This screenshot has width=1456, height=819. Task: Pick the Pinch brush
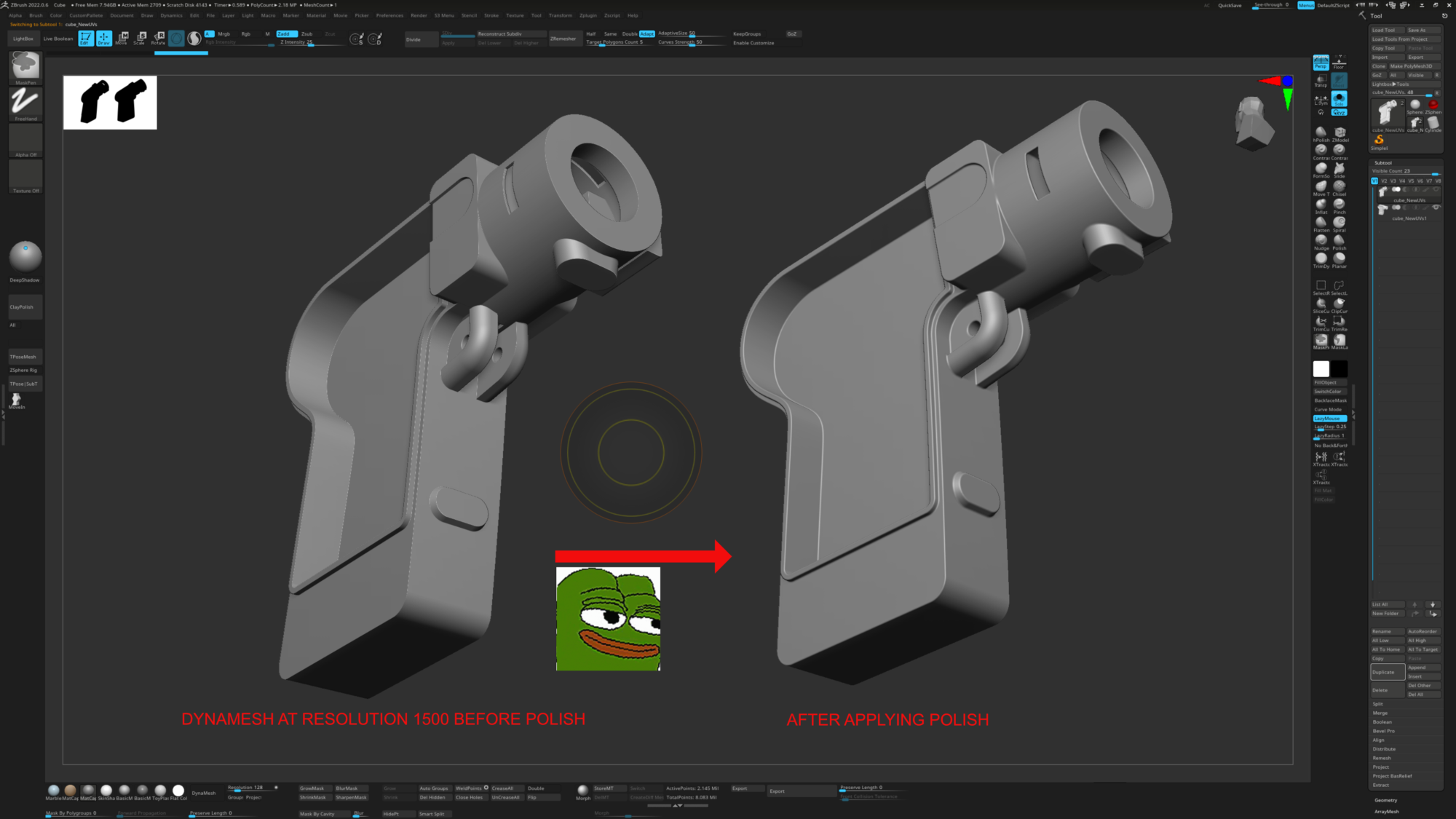point(1339,205)
